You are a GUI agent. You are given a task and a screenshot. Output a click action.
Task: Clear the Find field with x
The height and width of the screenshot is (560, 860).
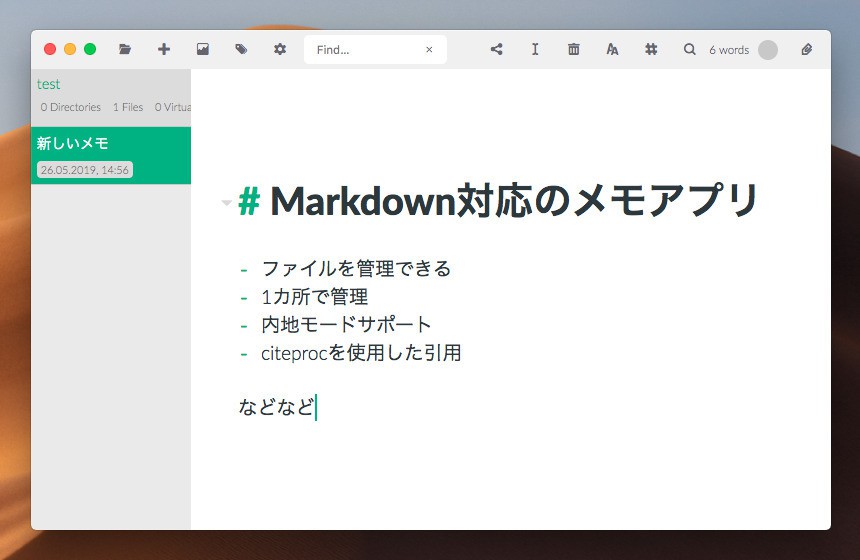429,49
